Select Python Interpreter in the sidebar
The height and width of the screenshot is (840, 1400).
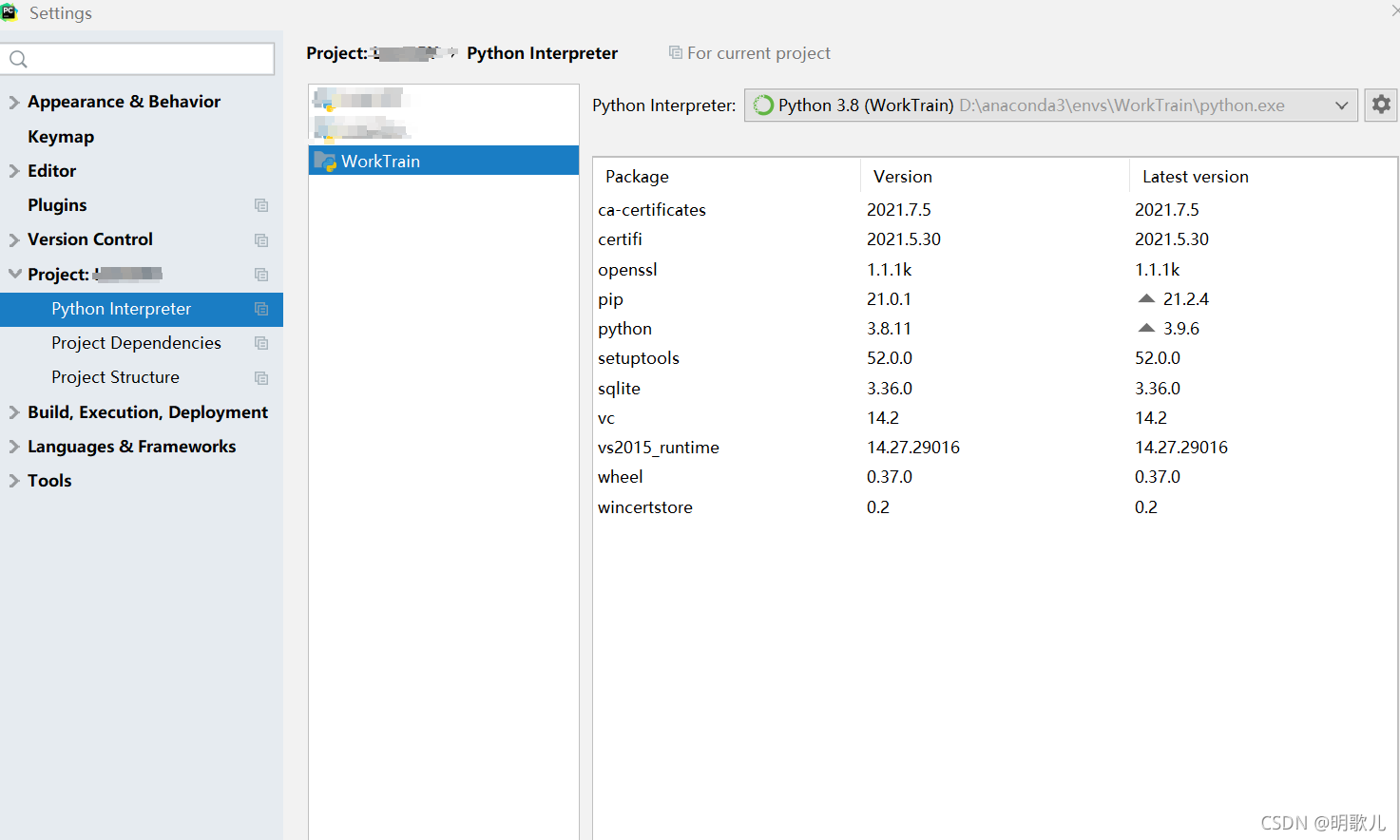pos(142,309)
